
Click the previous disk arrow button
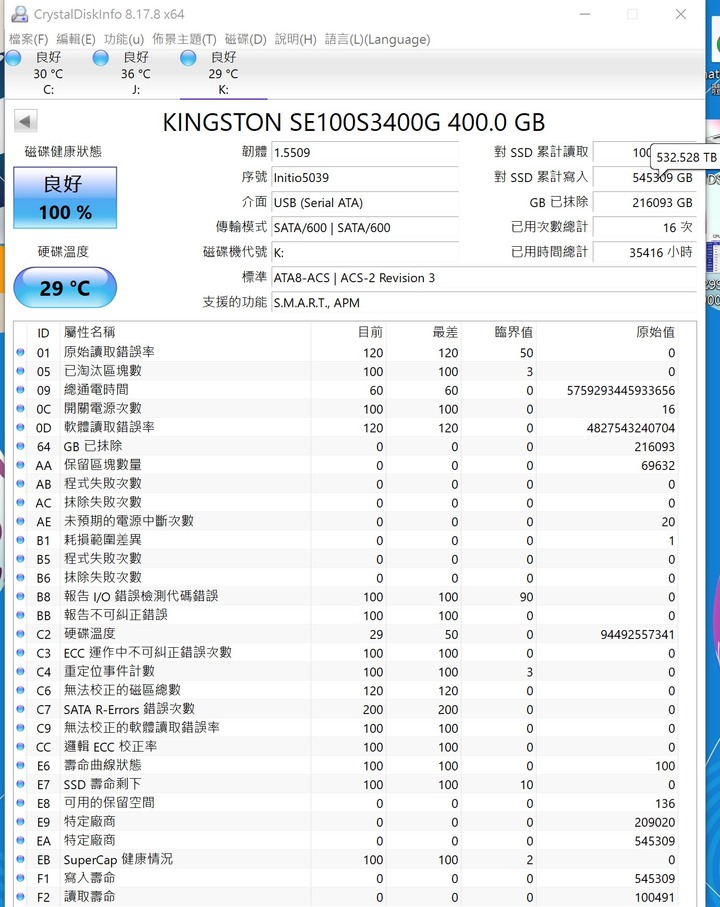click(x=25, y=121)
